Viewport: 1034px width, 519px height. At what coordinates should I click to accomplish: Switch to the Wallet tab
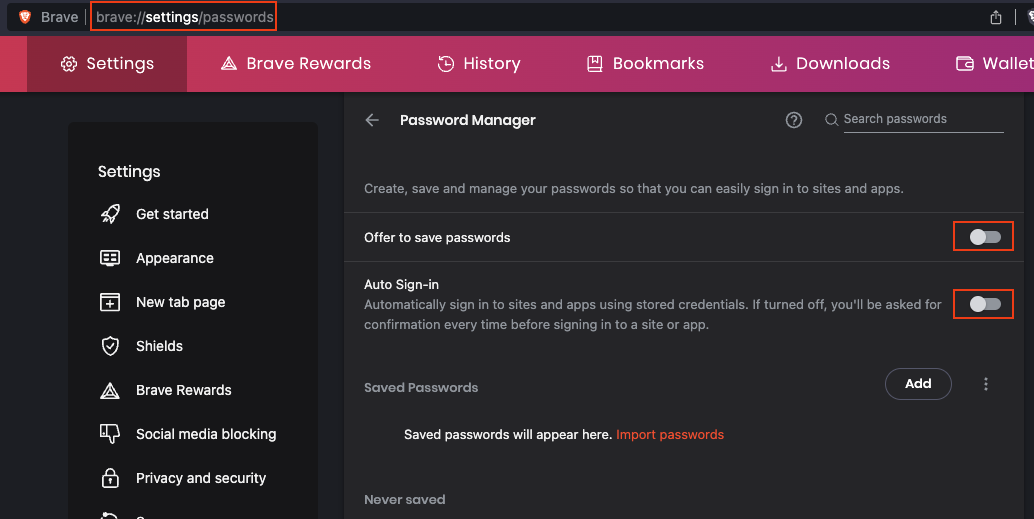tap(994, 63)
